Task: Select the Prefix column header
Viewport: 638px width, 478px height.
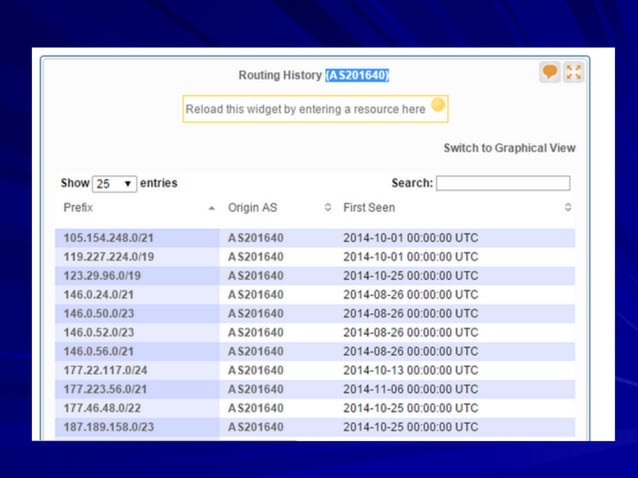Action: pos(78,208)
